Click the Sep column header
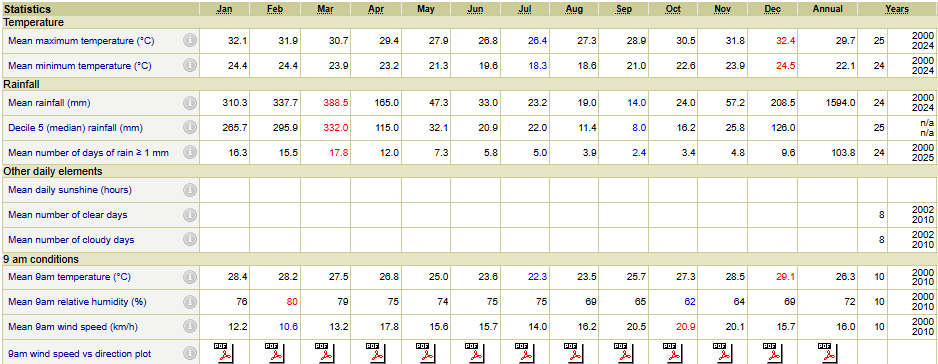This screenshot has height=364, width=938. [625, 9]
